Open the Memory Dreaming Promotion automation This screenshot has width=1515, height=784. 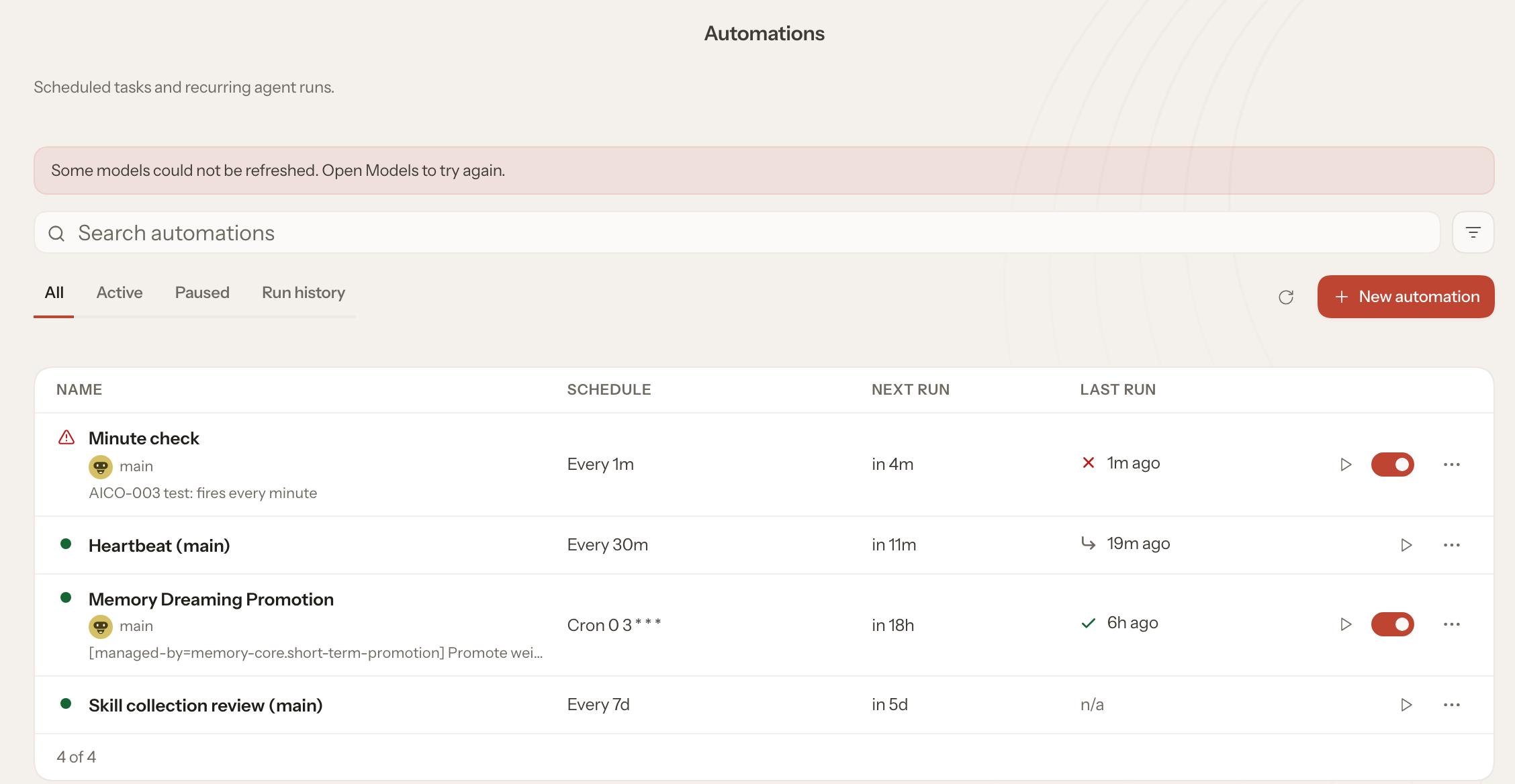[211, 599]
